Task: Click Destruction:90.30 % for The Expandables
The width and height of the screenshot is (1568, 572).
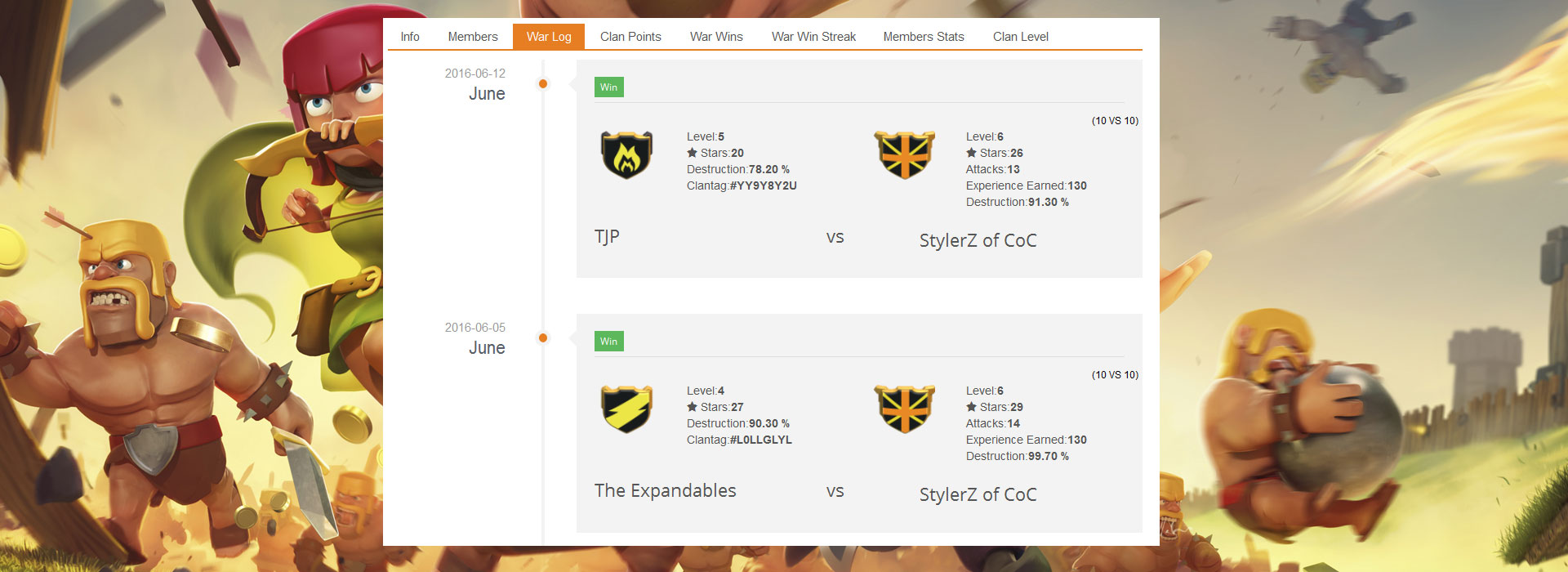Action: click(x=738, y=423)
